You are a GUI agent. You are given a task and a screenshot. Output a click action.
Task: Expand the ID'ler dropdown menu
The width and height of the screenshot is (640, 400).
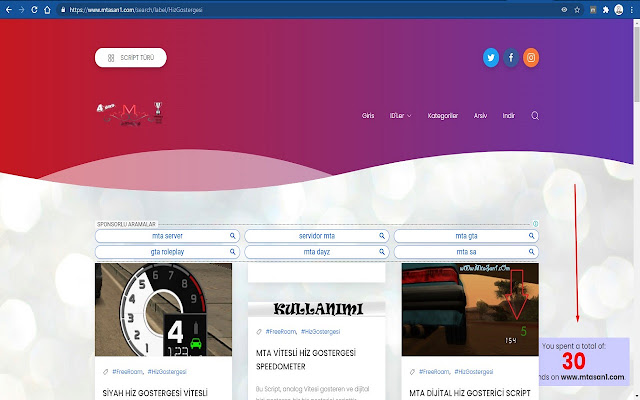point(400,116)
